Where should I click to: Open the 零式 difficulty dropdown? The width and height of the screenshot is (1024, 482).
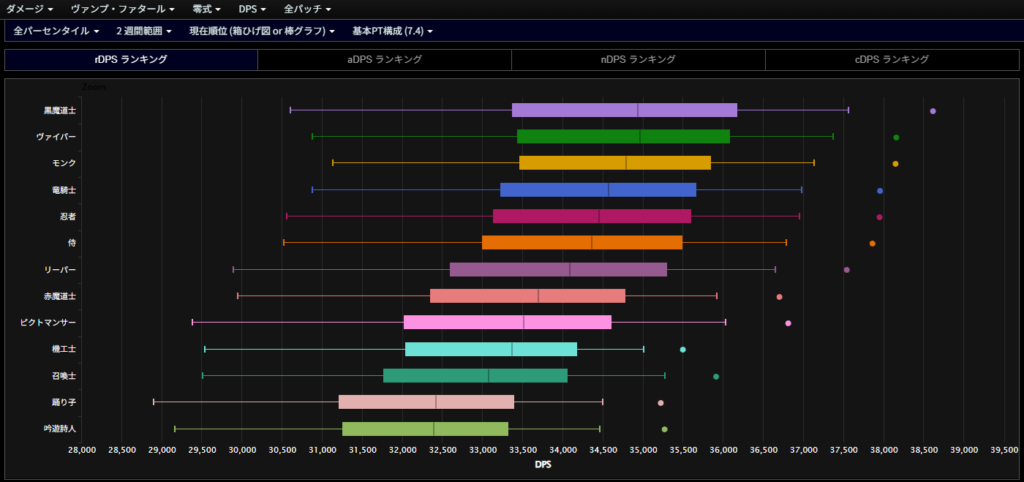(x=208, y=8)
